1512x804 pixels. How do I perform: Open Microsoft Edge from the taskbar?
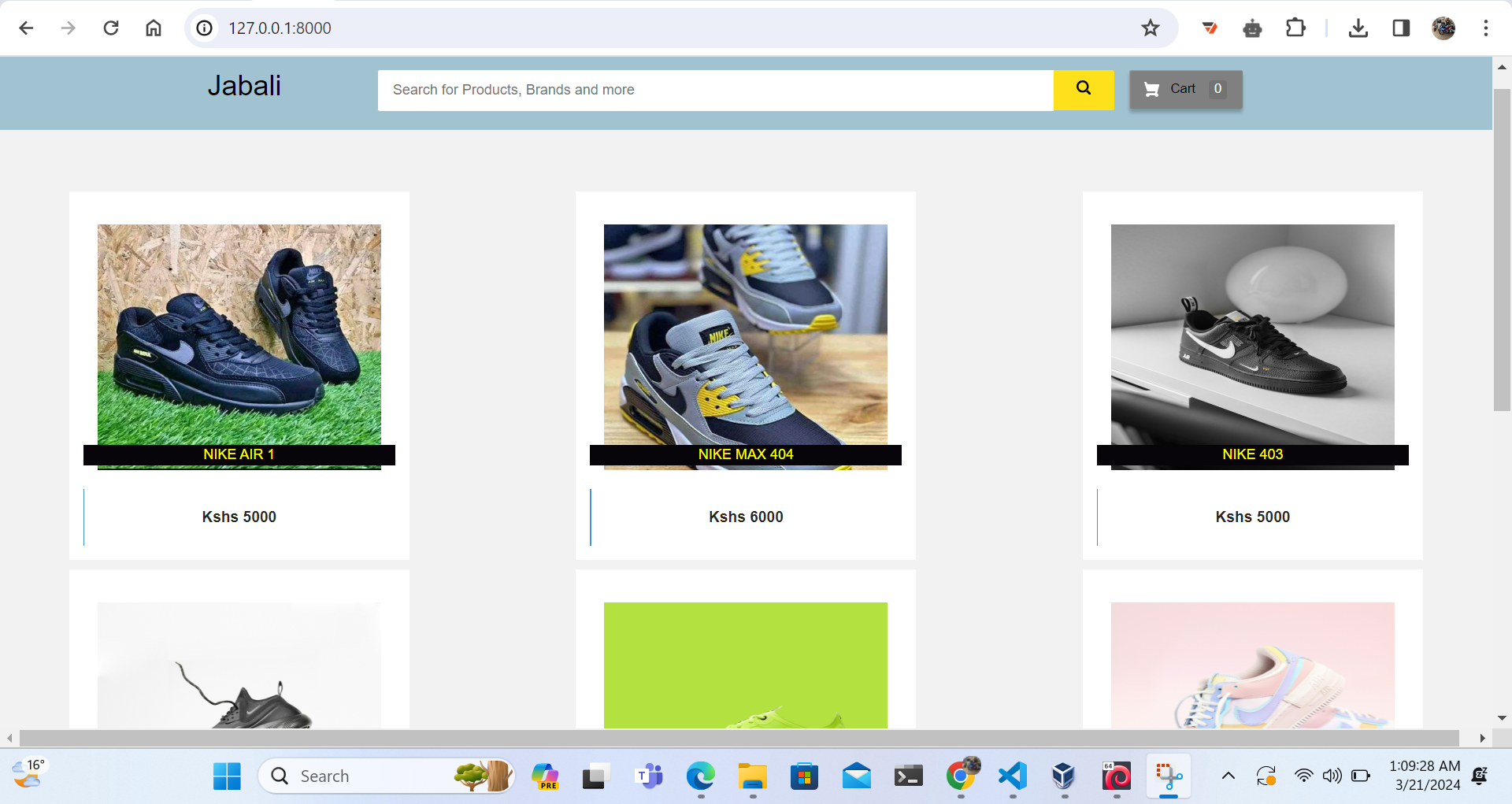point(700,776)
